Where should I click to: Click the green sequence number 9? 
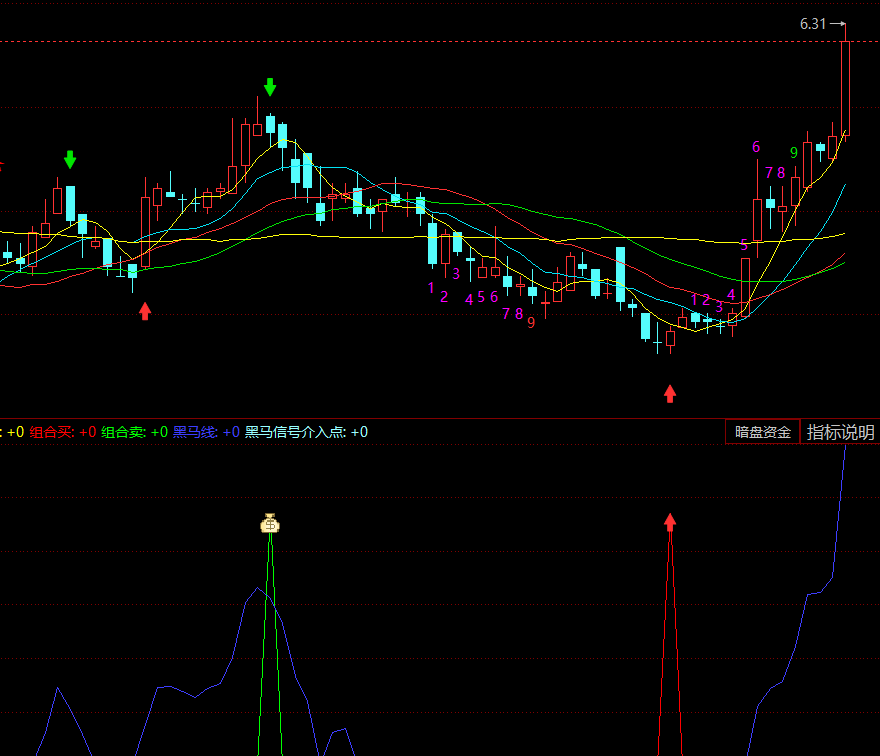pos(794,153)
